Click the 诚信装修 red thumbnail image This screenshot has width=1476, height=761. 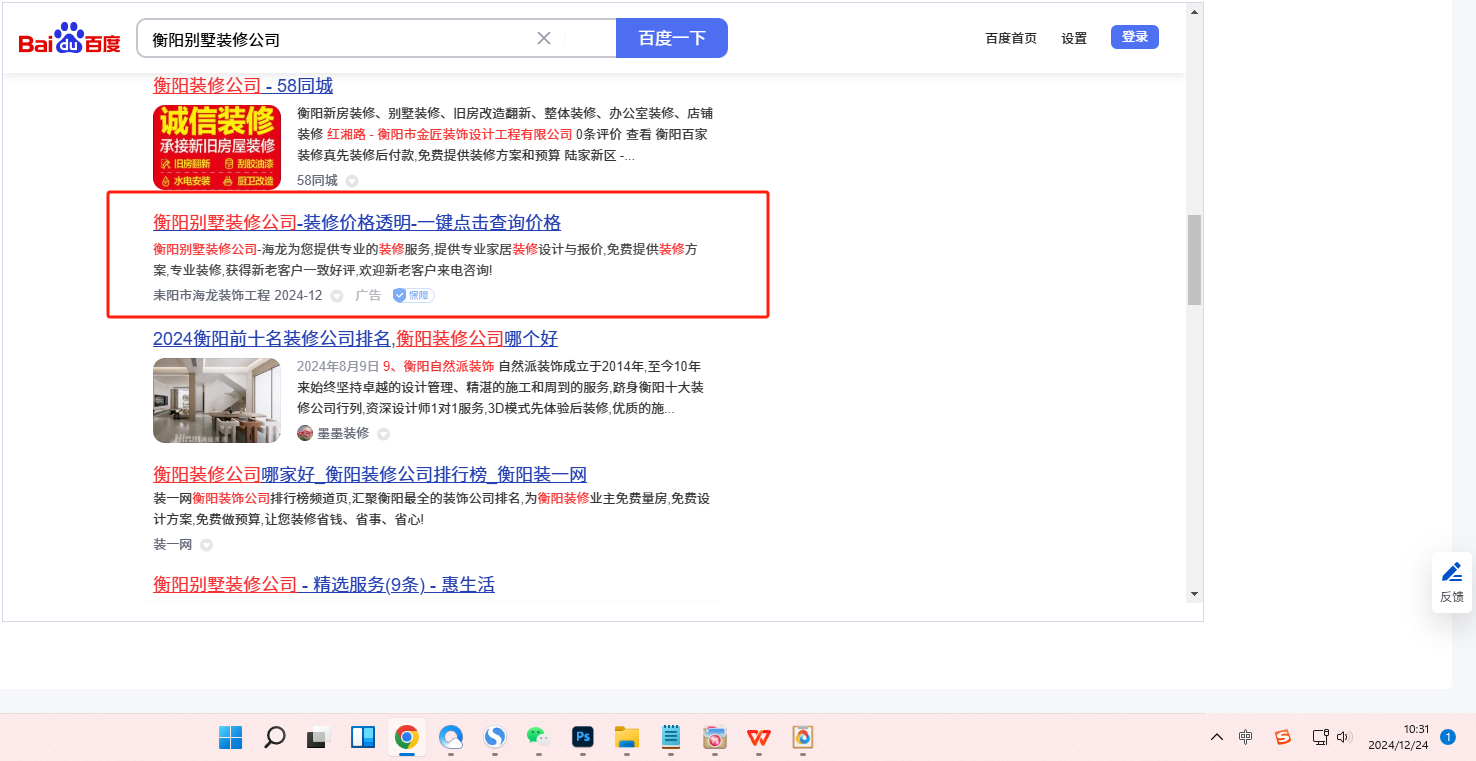click(x=217, y=147)
